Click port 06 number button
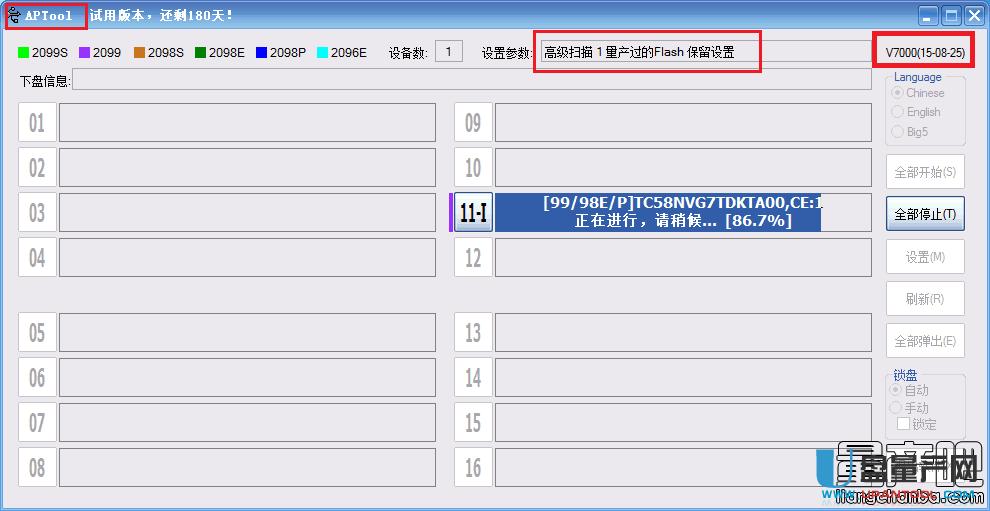The image size is (990, 511). 37,378
